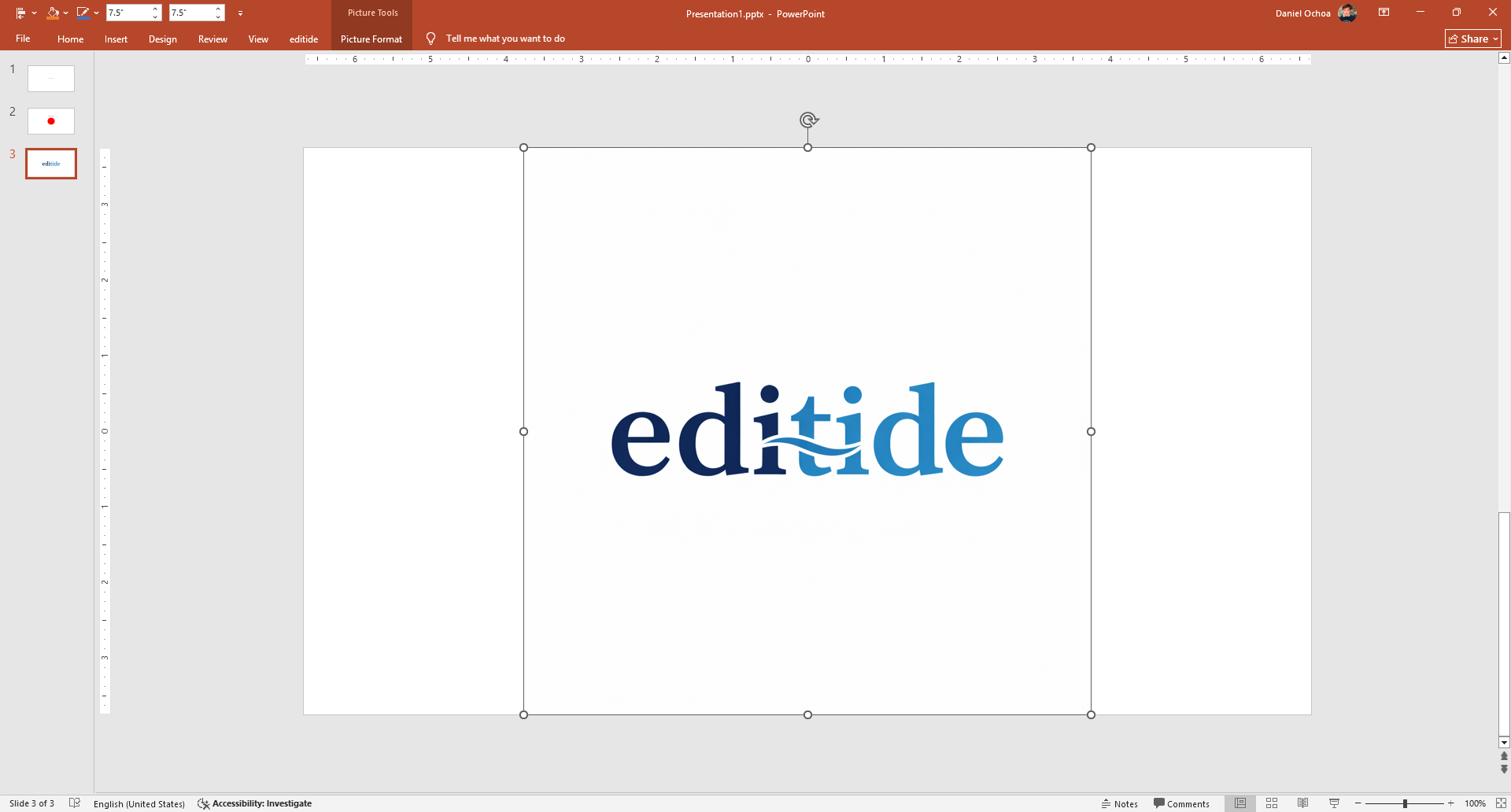Toggle the Notes pane
The image size is (1511, 812).
(1120, 803)
